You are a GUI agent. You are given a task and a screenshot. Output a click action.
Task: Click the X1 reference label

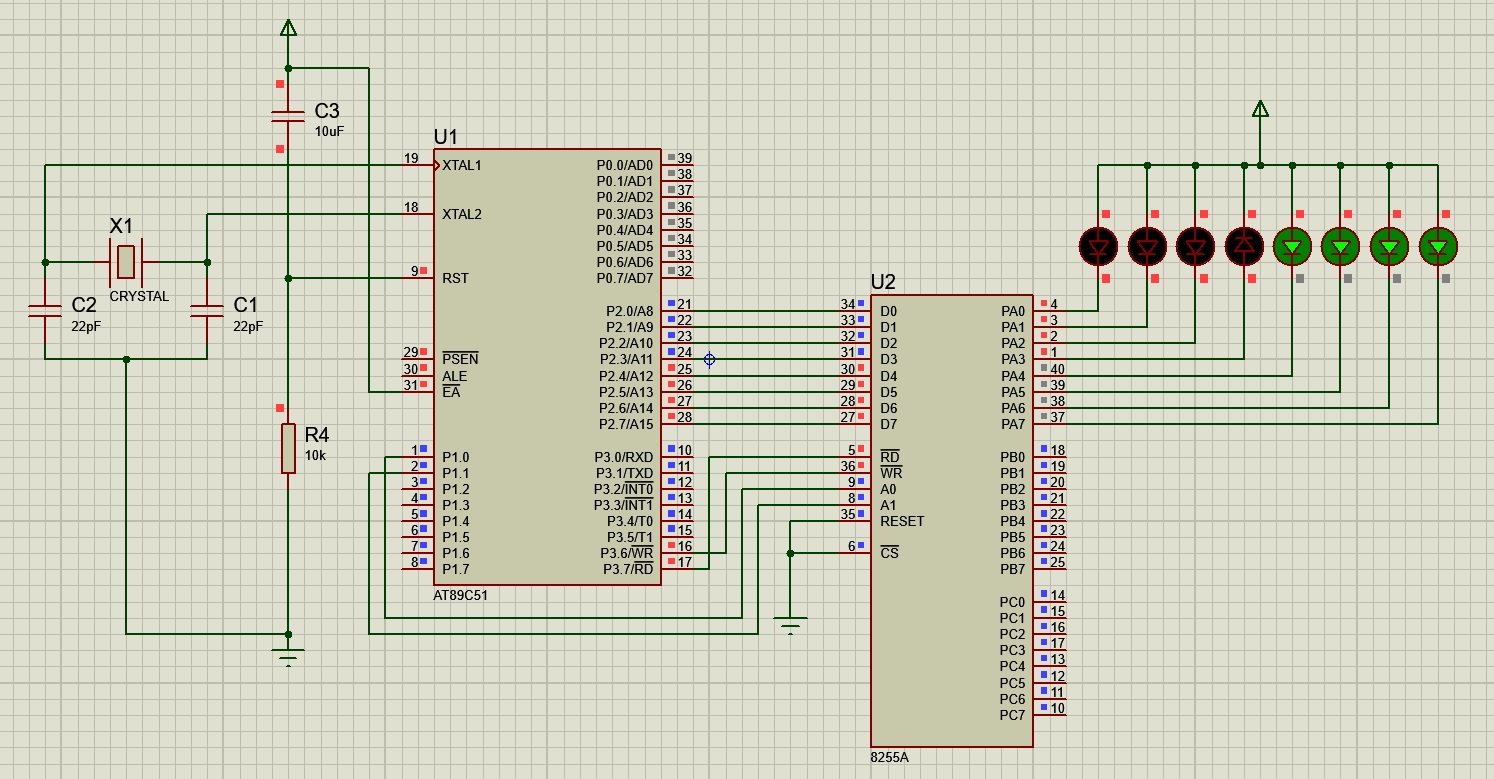121,226
